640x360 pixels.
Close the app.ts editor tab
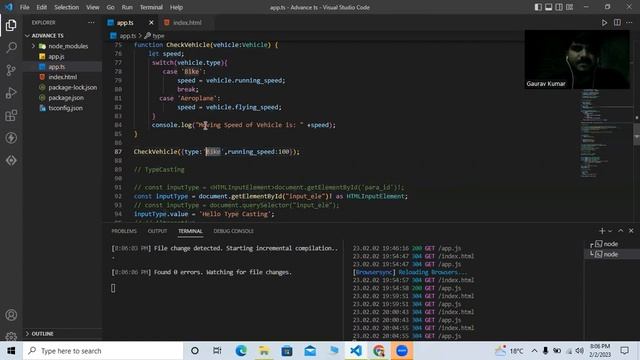151,23
